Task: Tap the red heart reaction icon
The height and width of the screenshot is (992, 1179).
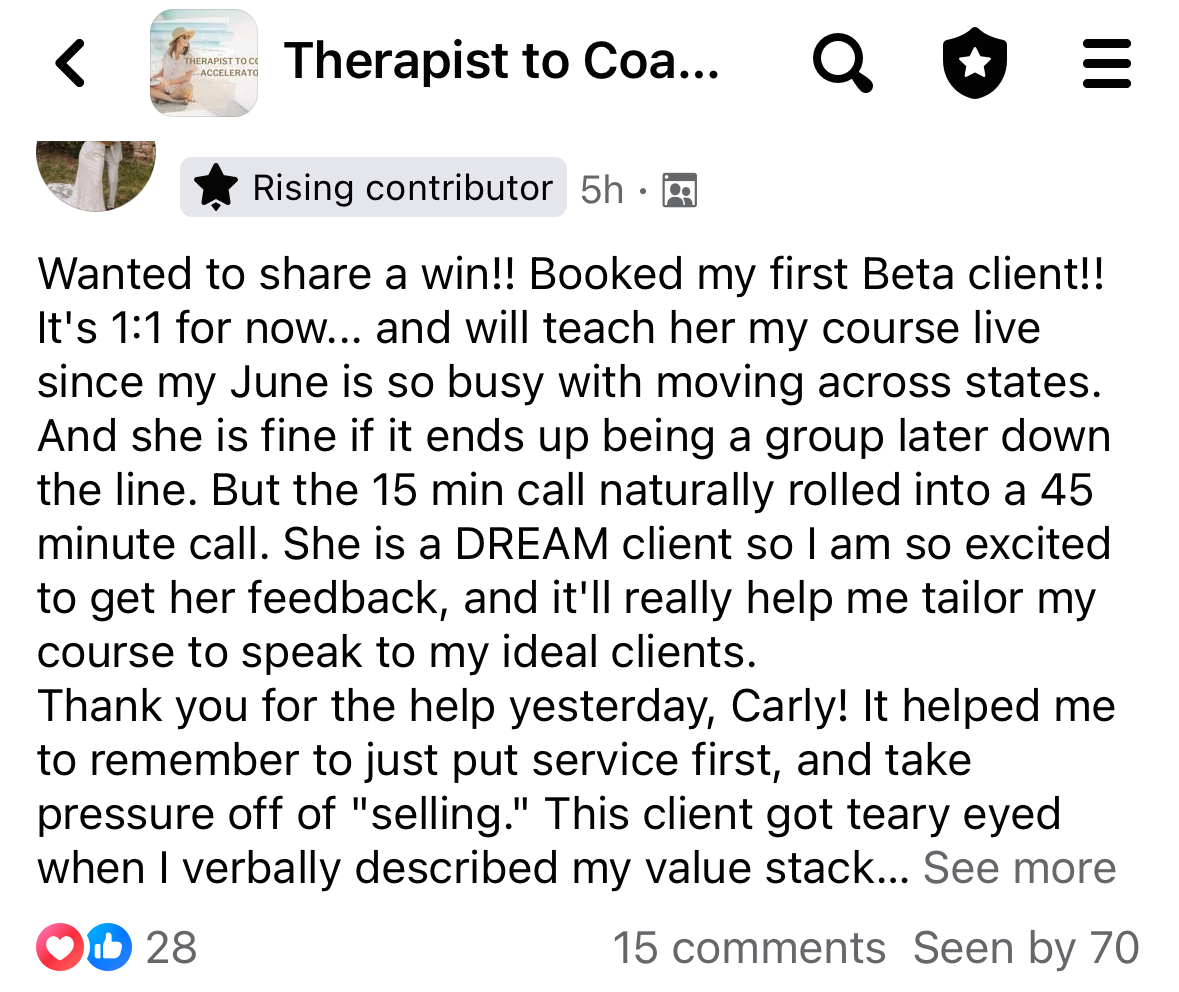Action: tap(60, 948)
